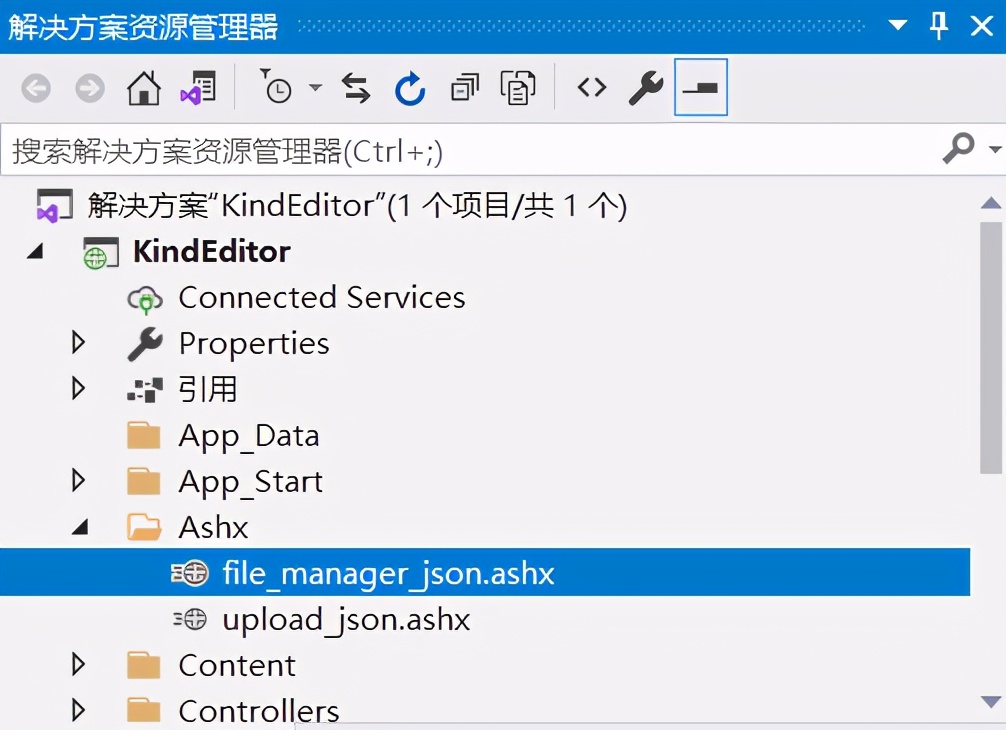Select the App_Data folder
Viewport: 1006px width, 730px height.
(249, 436)
